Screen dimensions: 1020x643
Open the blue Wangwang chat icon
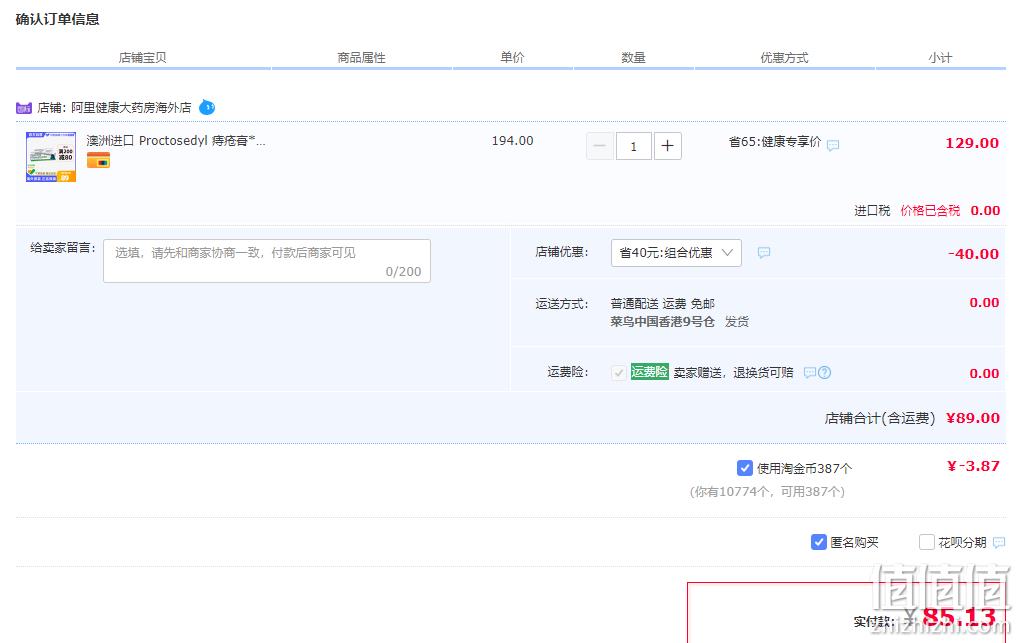pyautogui.click(x=207, y=107)
